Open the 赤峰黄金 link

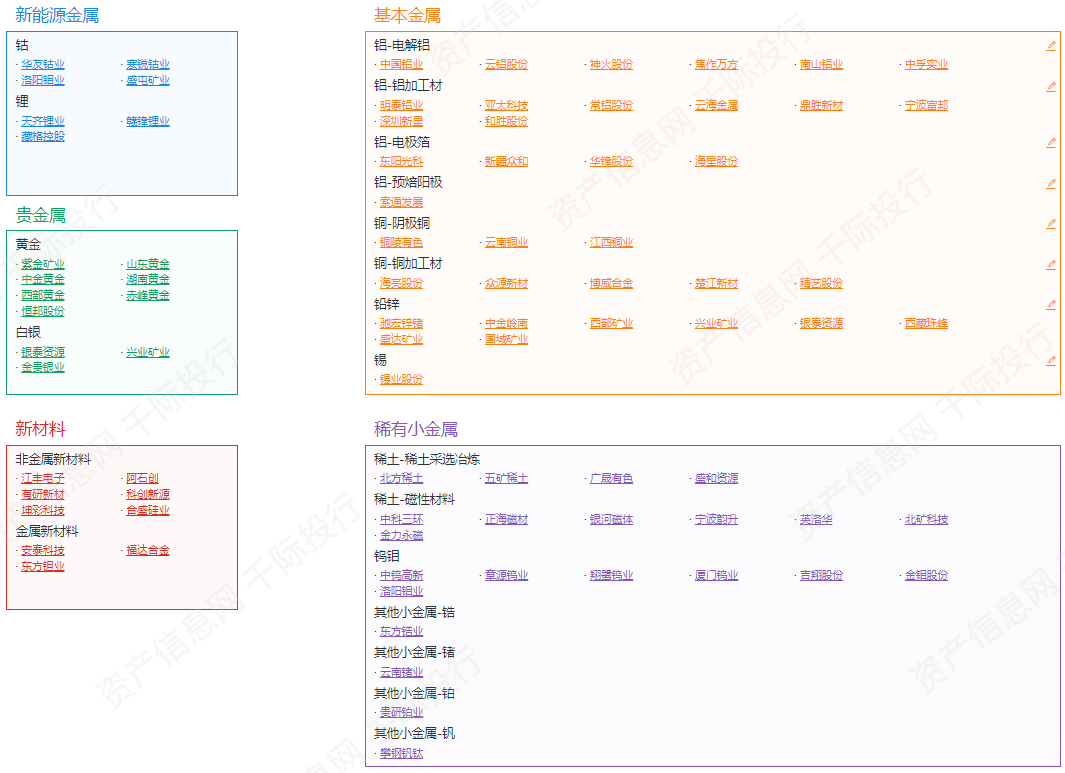click(148, 295)
